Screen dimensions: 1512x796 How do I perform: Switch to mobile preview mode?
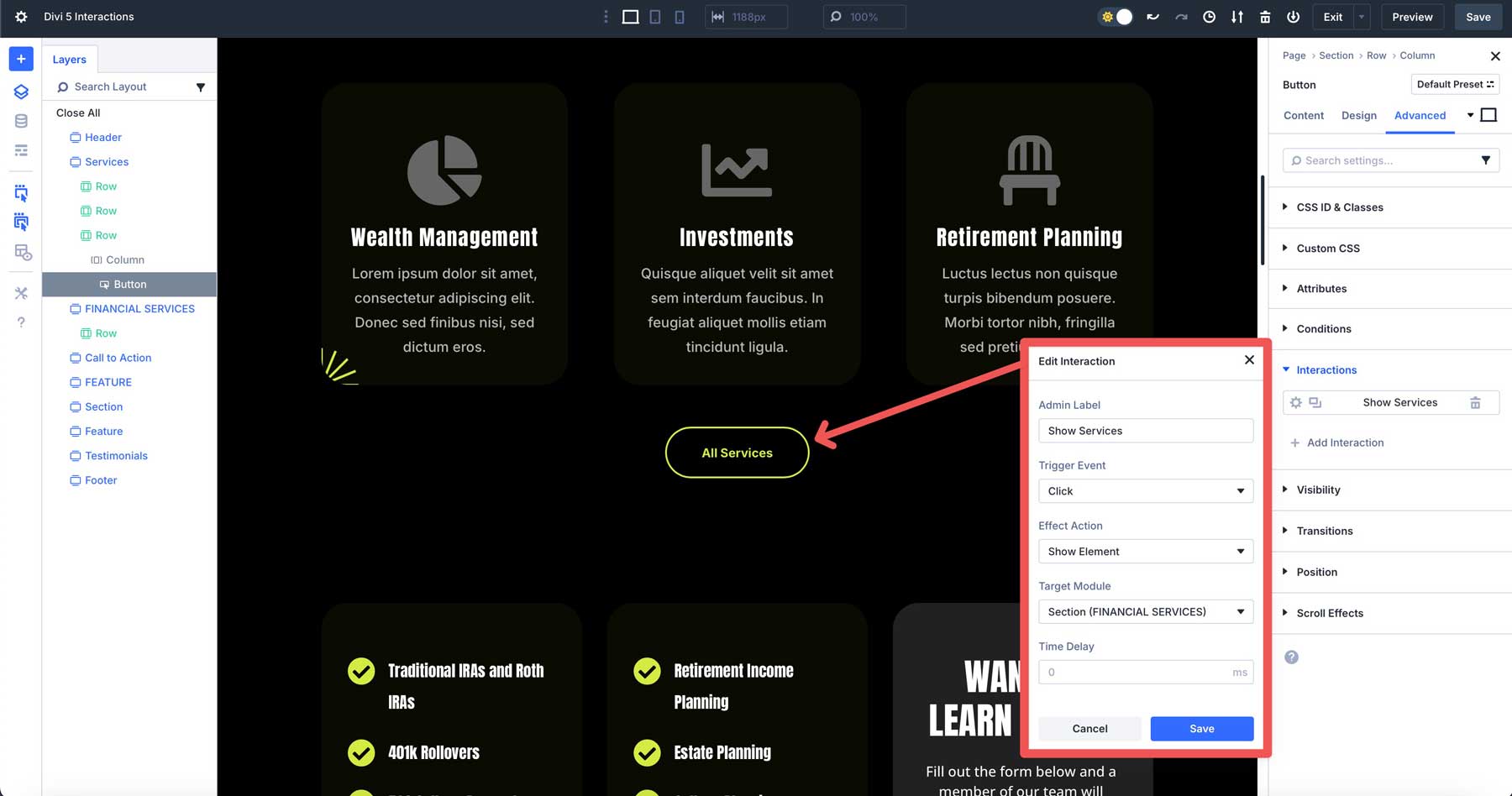[680, 17]
